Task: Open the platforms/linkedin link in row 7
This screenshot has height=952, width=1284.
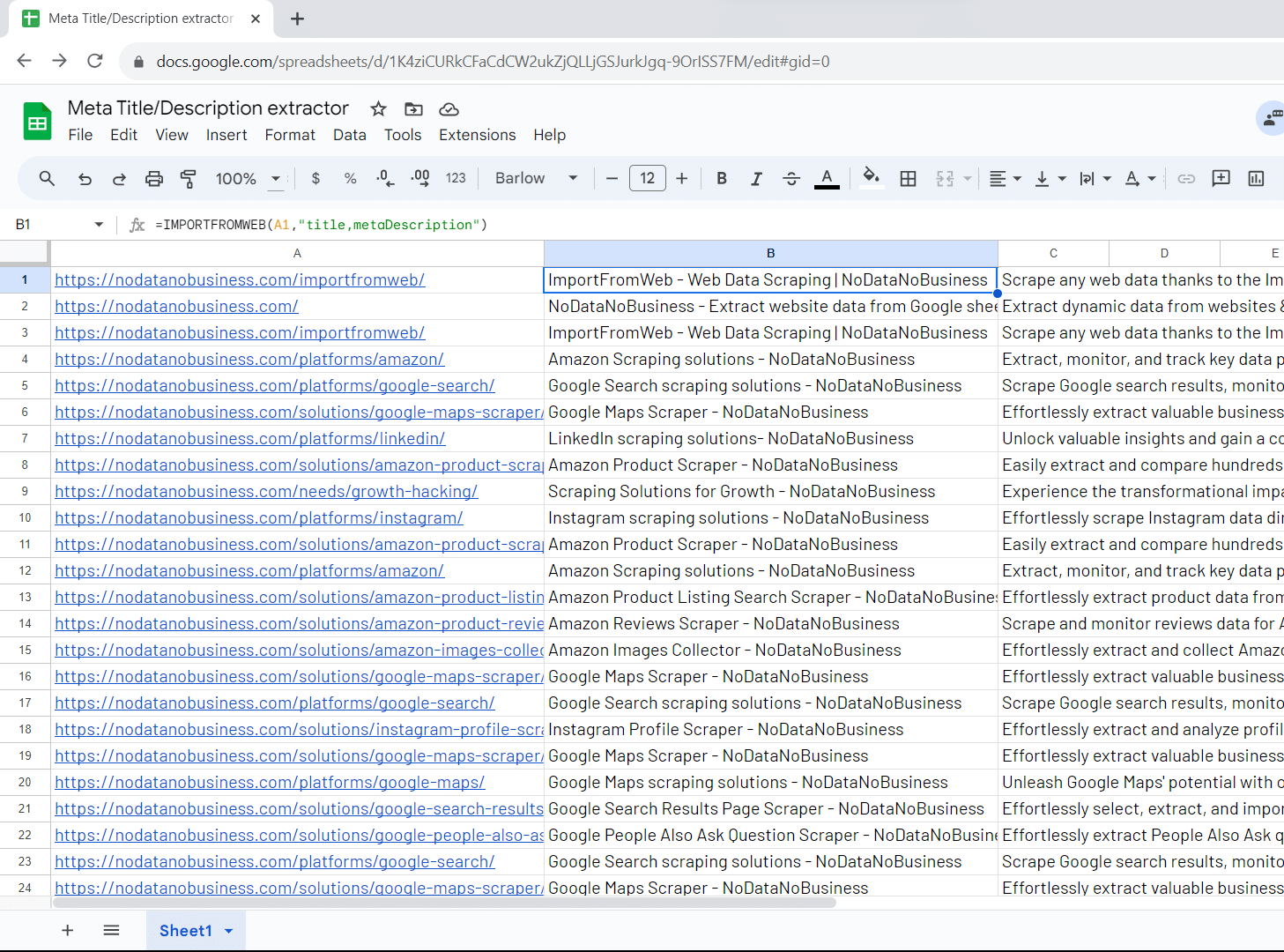Action: click(249, 439)
